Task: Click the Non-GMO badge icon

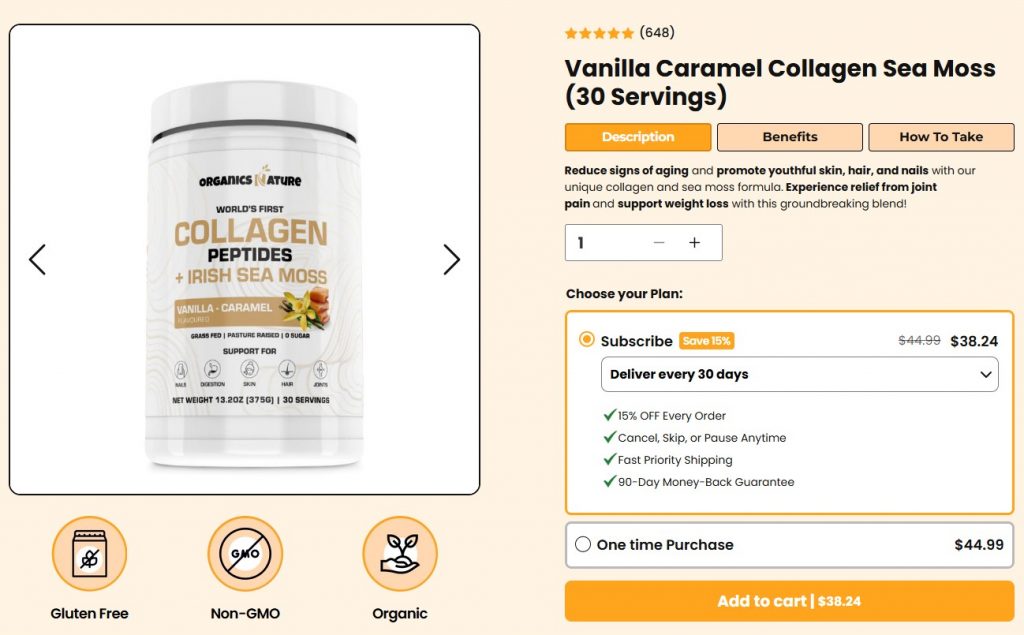Action: pos(245,553)
